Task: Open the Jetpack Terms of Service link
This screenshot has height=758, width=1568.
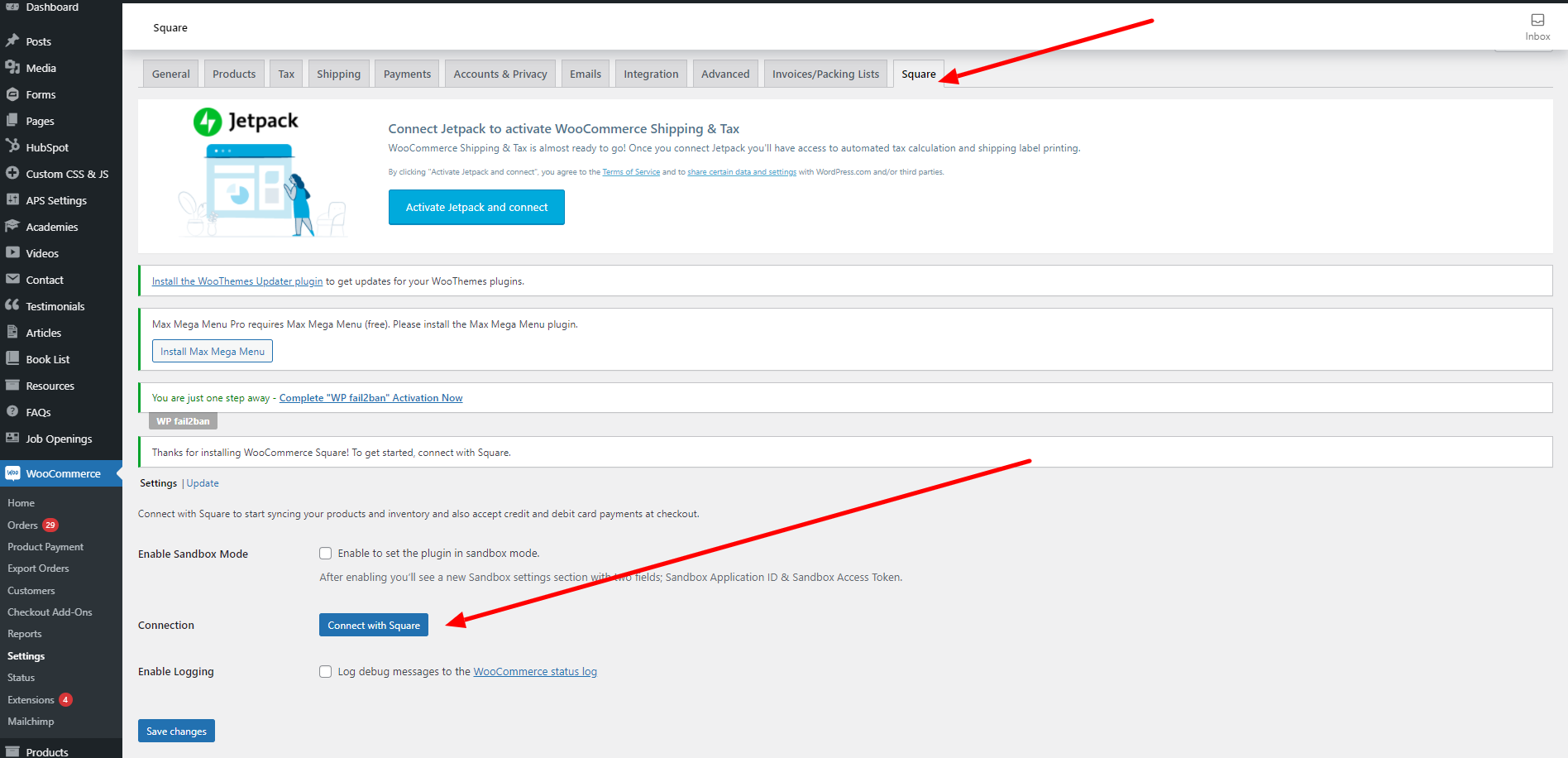Action: (631, 172)
